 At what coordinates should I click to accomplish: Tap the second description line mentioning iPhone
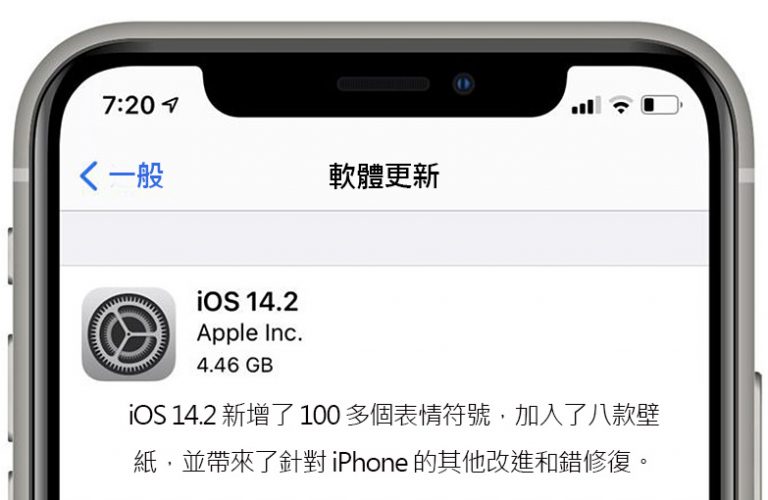click(392, 462)
